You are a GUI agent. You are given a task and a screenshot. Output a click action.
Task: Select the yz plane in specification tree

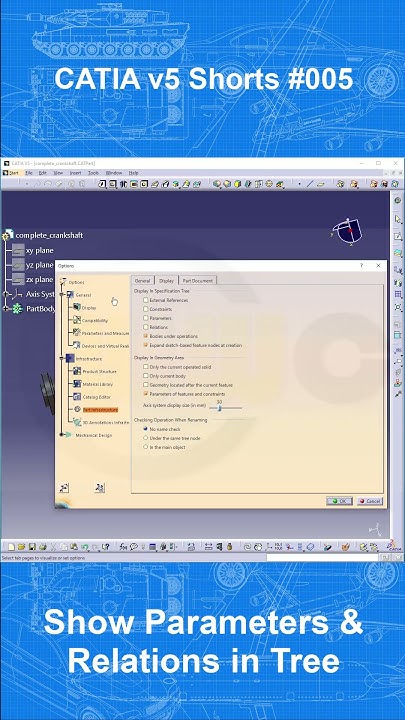[39, 265]
